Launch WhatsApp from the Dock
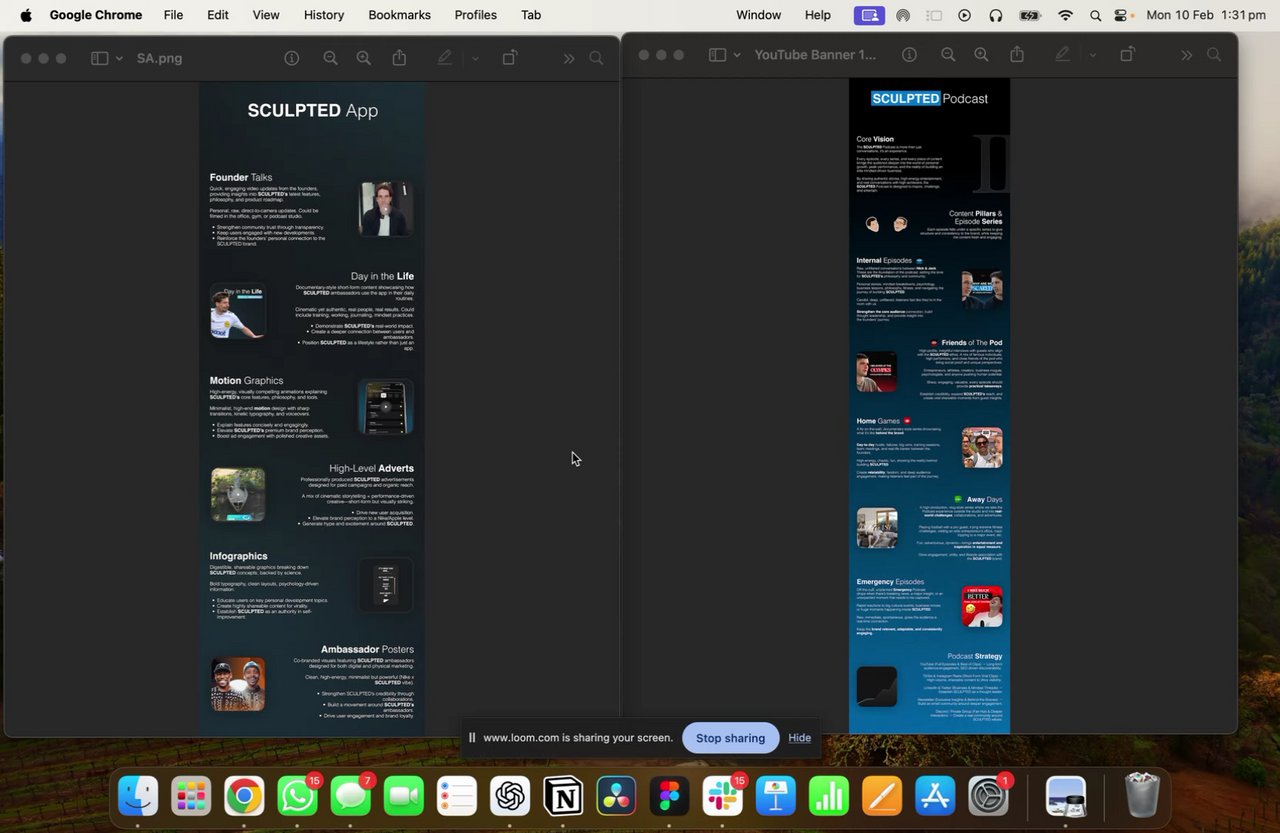1280x833 pixels. [x=297, y=796]
